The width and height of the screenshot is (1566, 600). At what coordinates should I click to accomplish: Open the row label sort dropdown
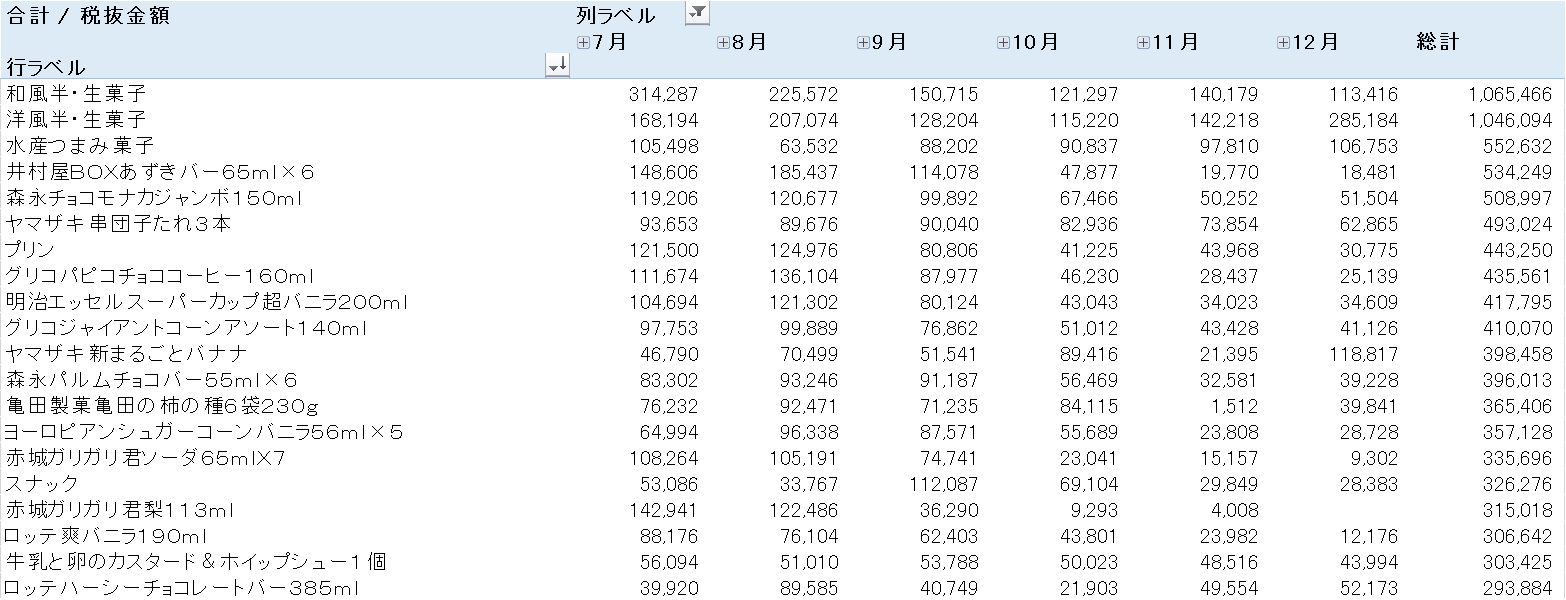557,65
